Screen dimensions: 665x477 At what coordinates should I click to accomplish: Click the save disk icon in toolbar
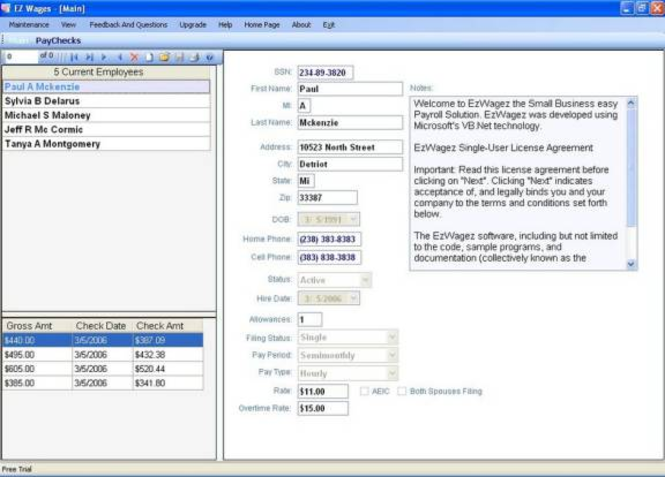[x=179, y=57]
